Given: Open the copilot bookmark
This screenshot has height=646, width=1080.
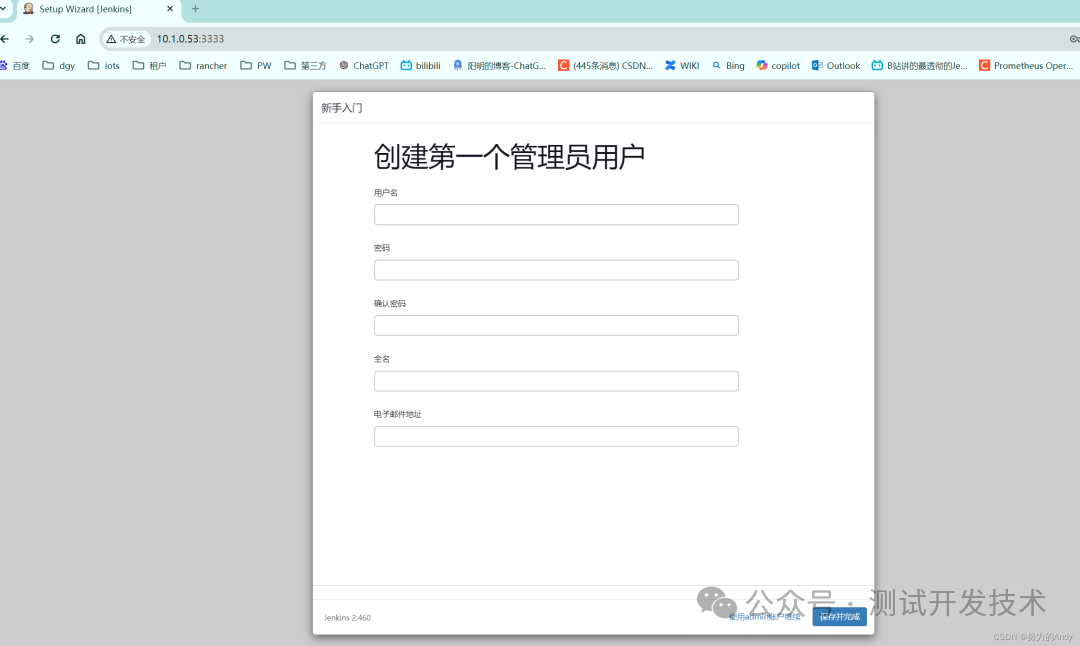Looking at the screenshot, I should point(778,65).
